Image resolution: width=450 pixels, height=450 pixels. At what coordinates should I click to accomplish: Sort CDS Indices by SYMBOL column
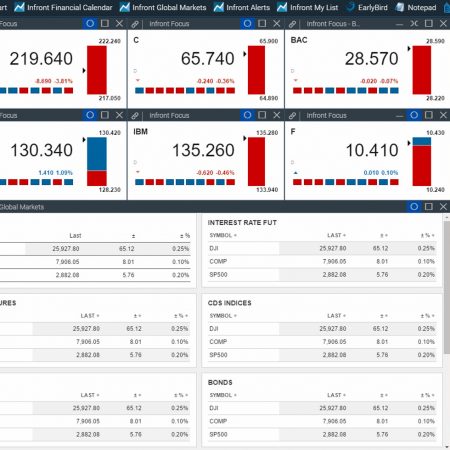pos(223,316)
